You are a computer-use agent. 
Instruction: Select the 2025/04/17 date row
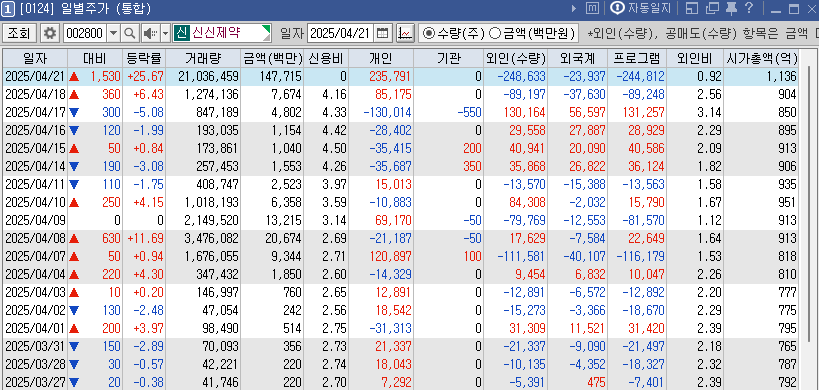[400, 112]
